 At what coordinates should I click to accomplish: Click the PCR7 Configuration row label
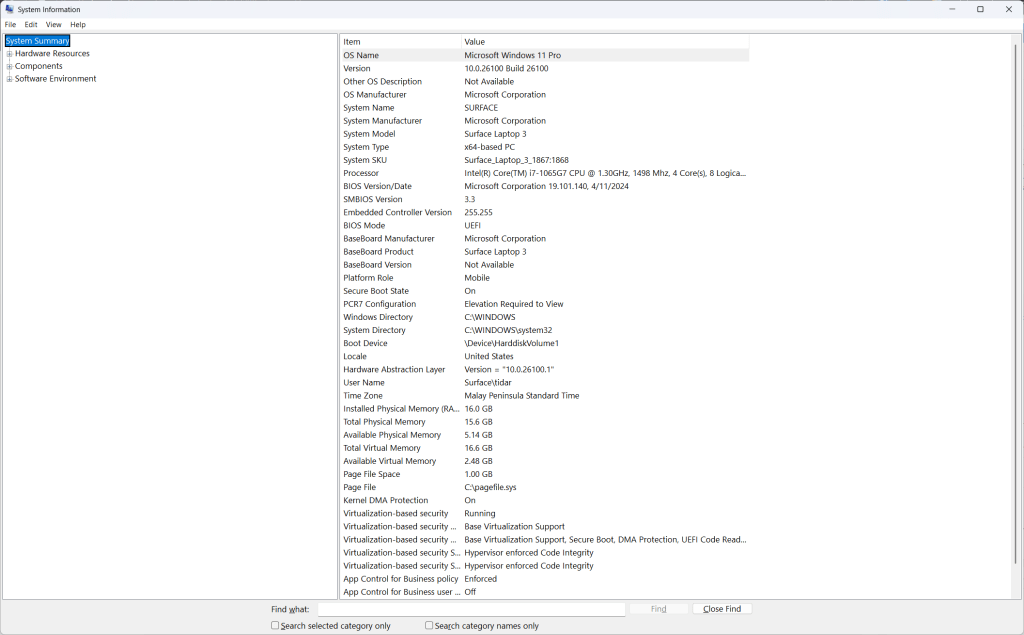pos(379,304)
